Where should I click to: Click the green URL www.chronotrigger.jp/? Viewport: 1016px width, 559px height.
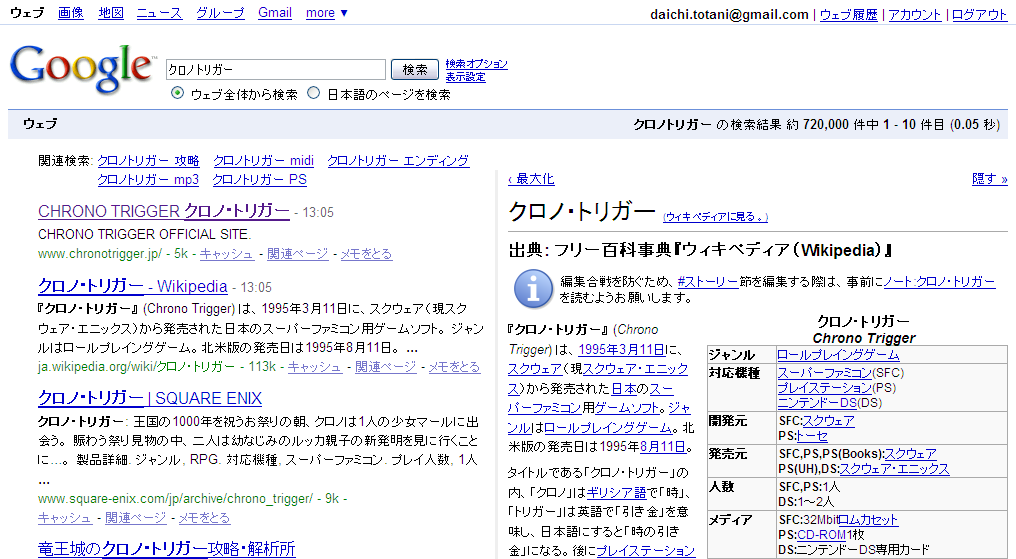click(100, 254)
